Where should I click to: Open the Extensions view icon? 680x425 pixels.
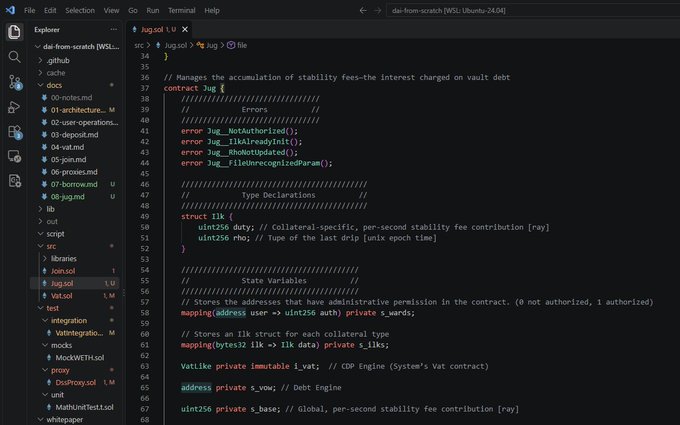(x=14, y=132)
